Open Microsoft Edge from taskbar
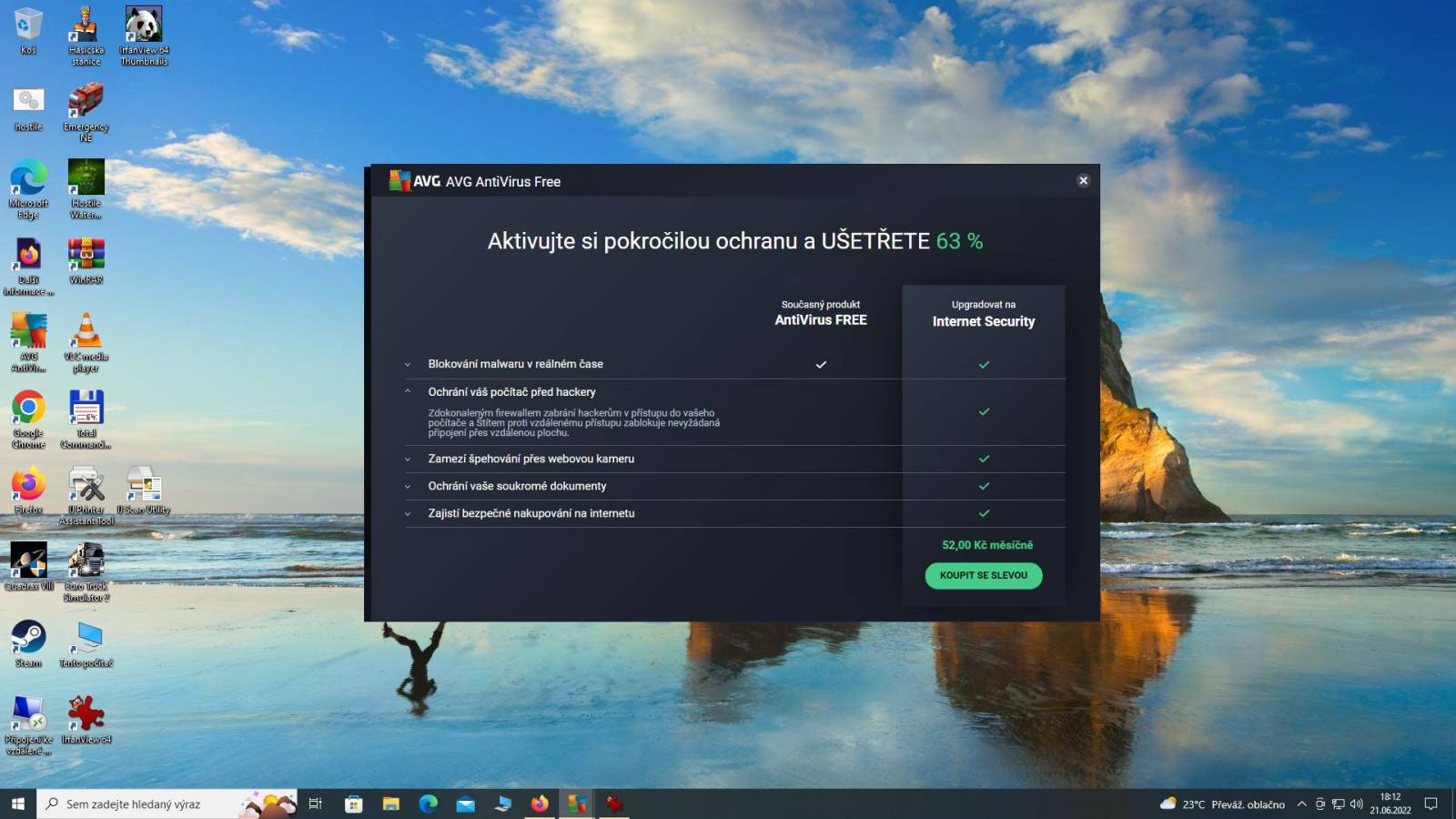The height and width of the screenshot is (819, 1456). tap(429, 804)
